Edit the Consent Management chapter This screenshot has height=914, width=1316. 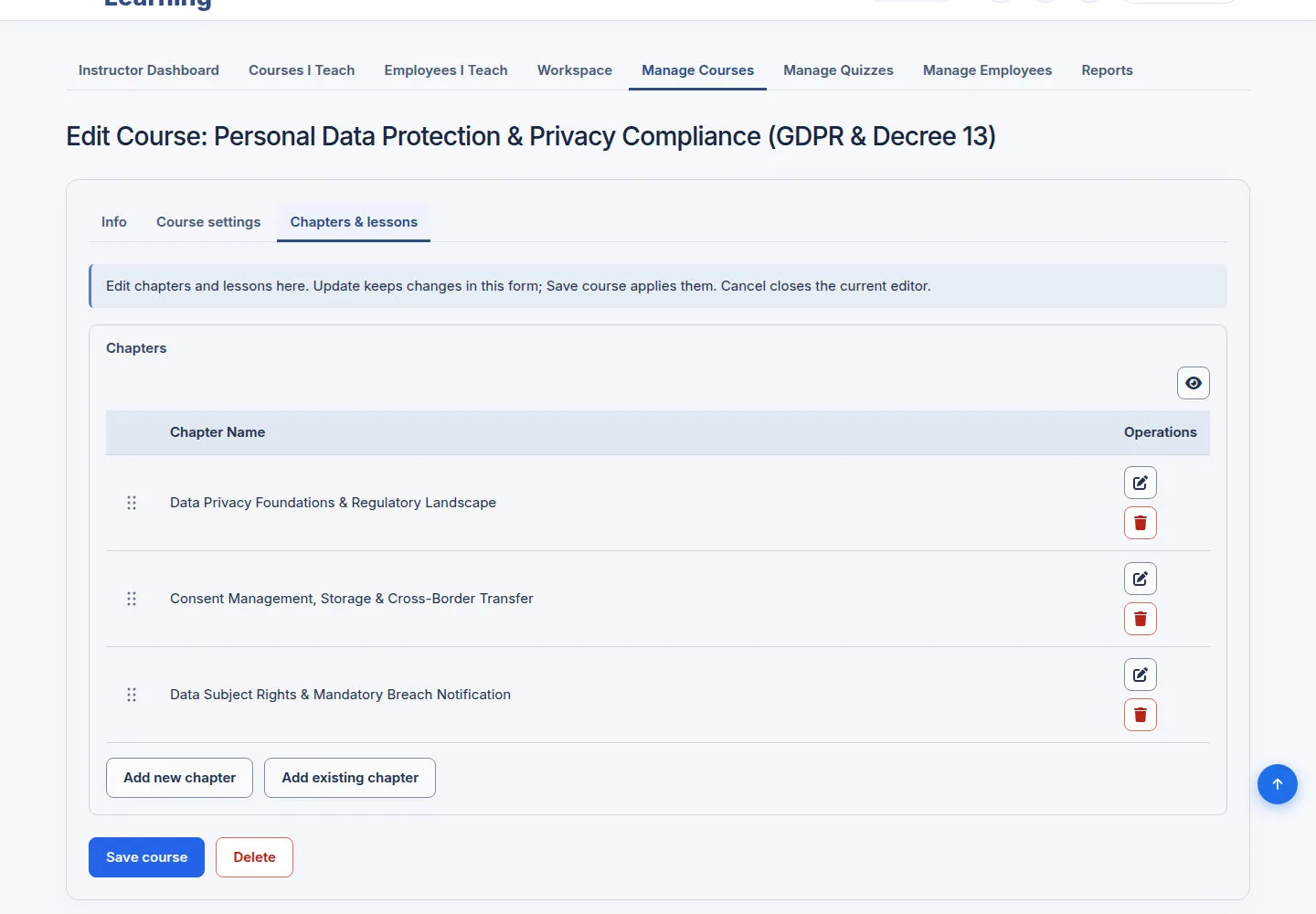pos(1141,579)
